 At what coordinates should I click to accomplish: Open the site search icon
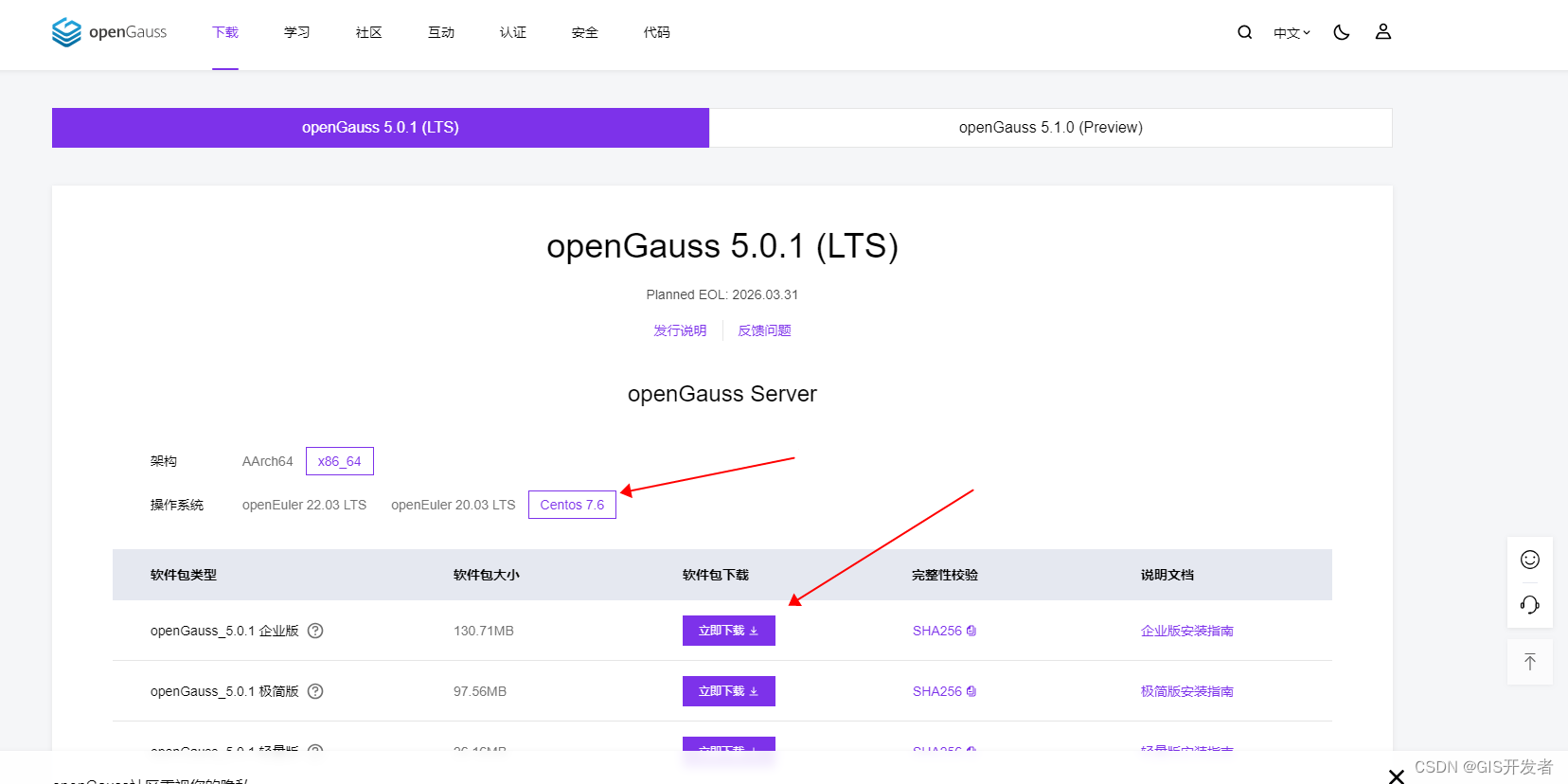[1245, 32]
